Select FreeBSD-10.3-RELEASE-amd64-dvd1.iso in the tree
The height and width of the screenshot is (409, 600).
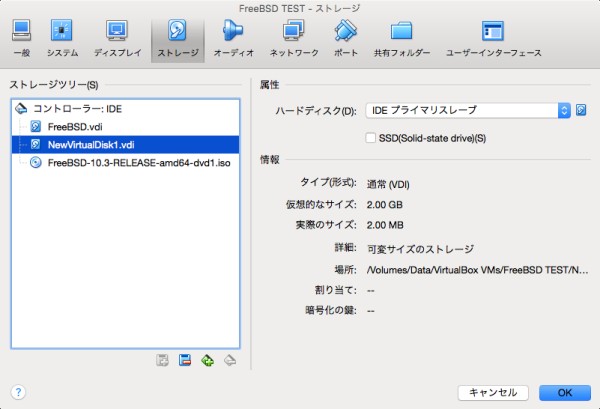(x=126, y=163)
